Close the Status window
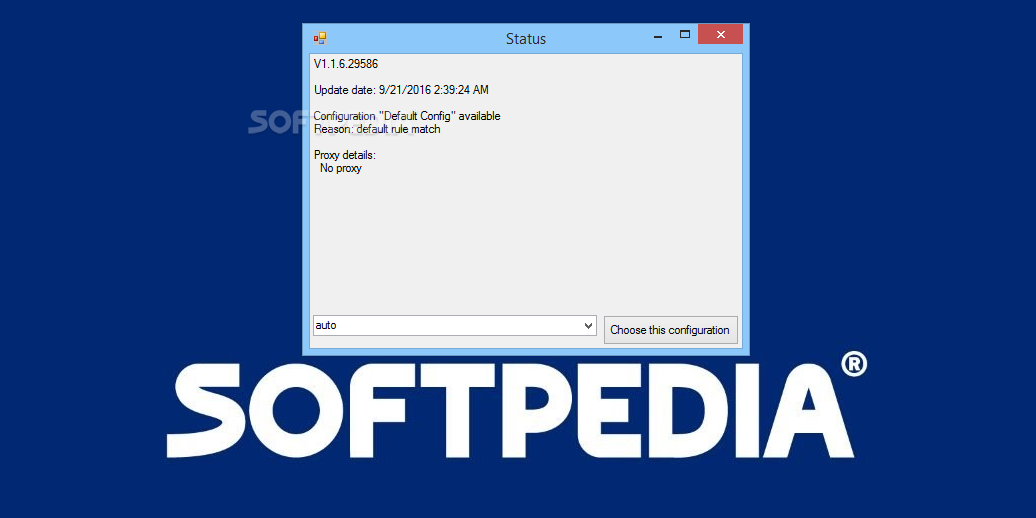1036x518 pixels. [720, 35]
